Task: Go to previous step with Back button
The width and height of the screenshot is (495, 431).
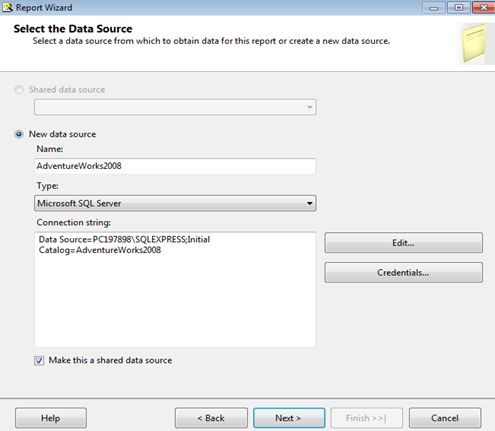Action: tap(211, 418)
